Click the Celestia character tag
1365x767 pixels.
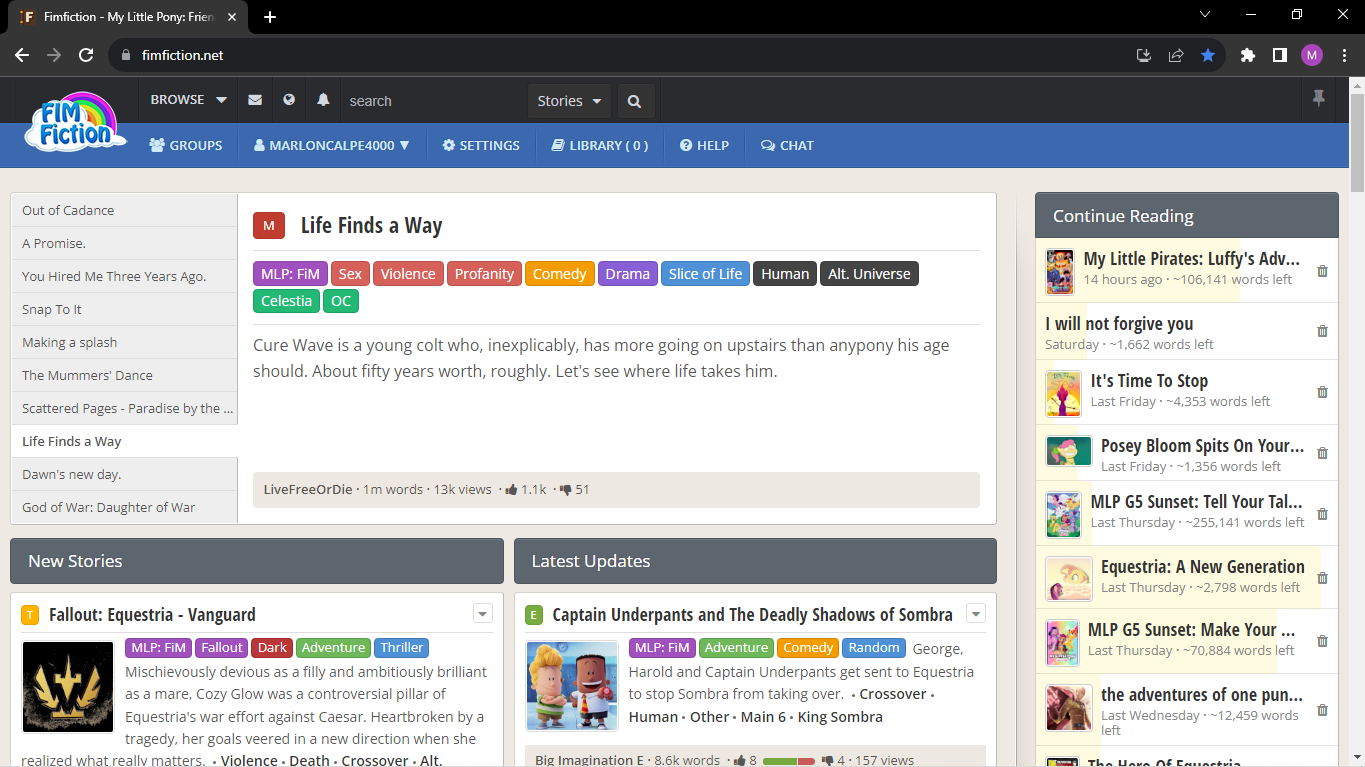[x=287, y=301]
